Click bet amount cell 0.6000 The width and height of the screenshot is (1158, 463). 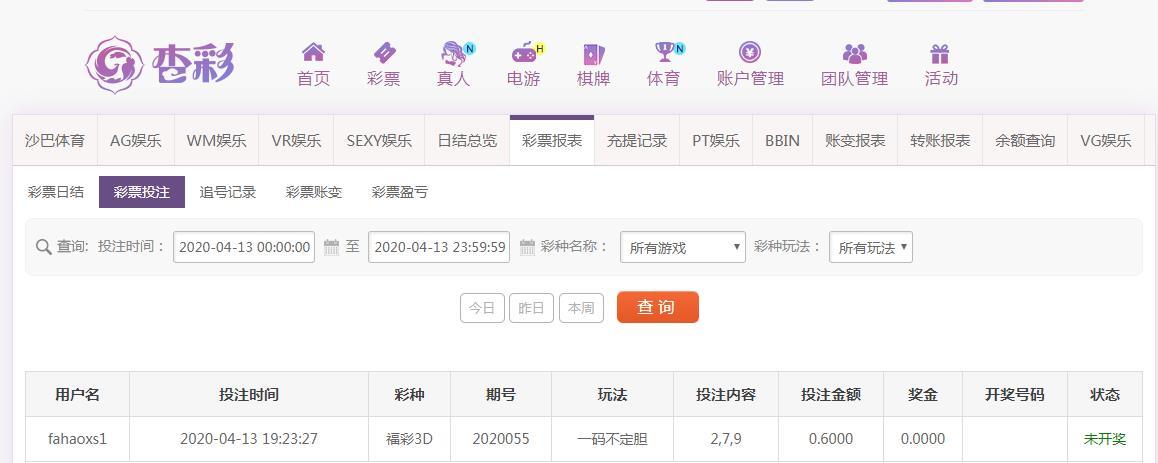(831, 439)
